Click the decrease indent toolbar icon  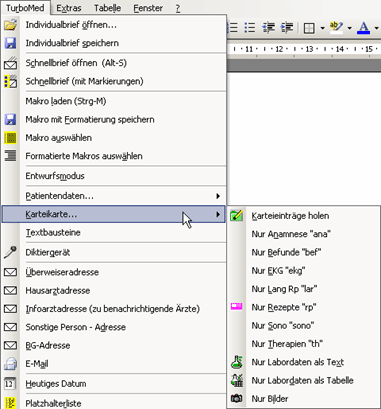click(x=268, y=28)
